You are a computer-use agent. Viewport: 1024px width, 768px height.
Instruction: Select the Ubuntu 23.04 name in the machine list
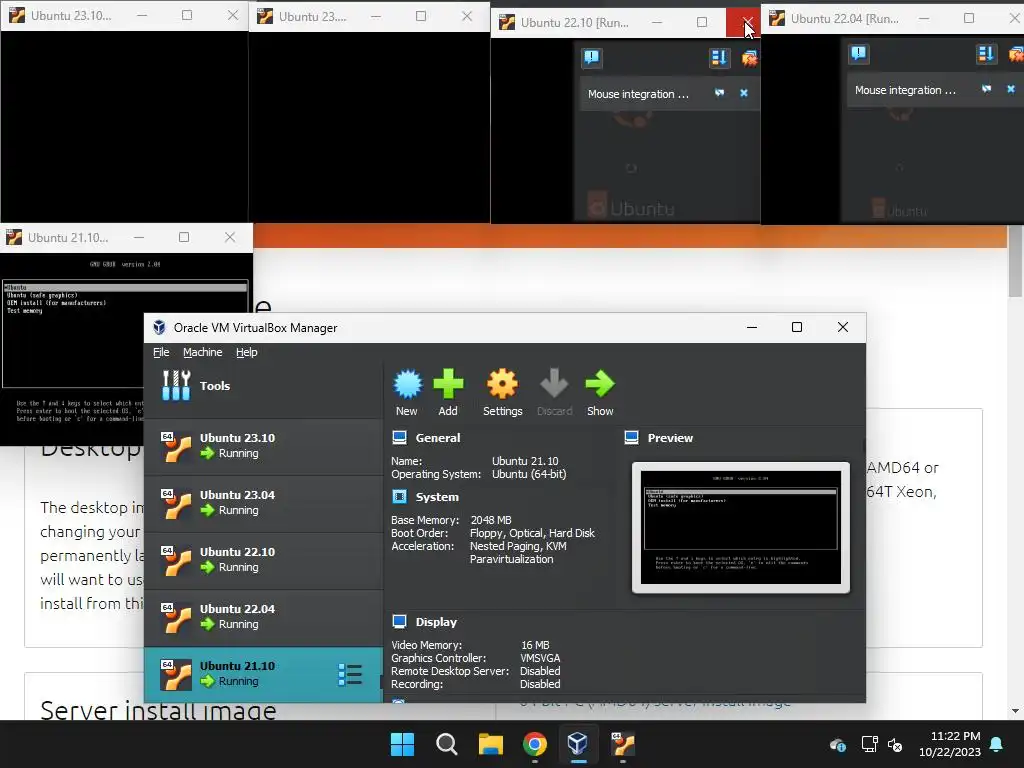tap(237, 495)
